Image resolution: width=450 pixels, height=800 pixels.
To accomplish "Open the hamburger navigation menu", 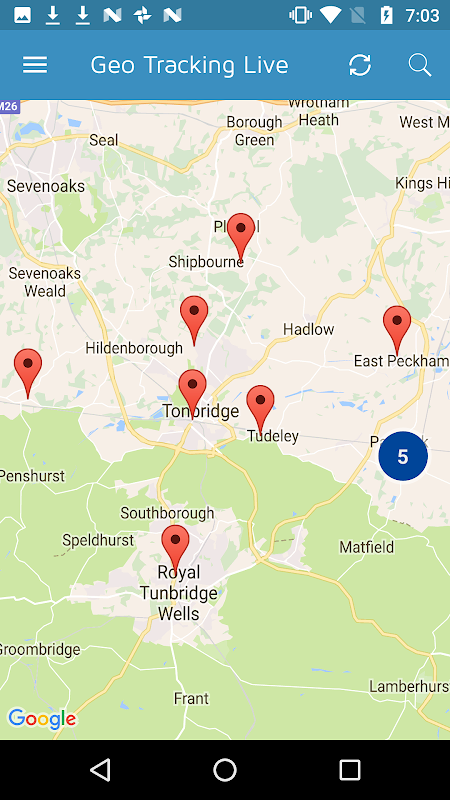I will pos(35,65).
